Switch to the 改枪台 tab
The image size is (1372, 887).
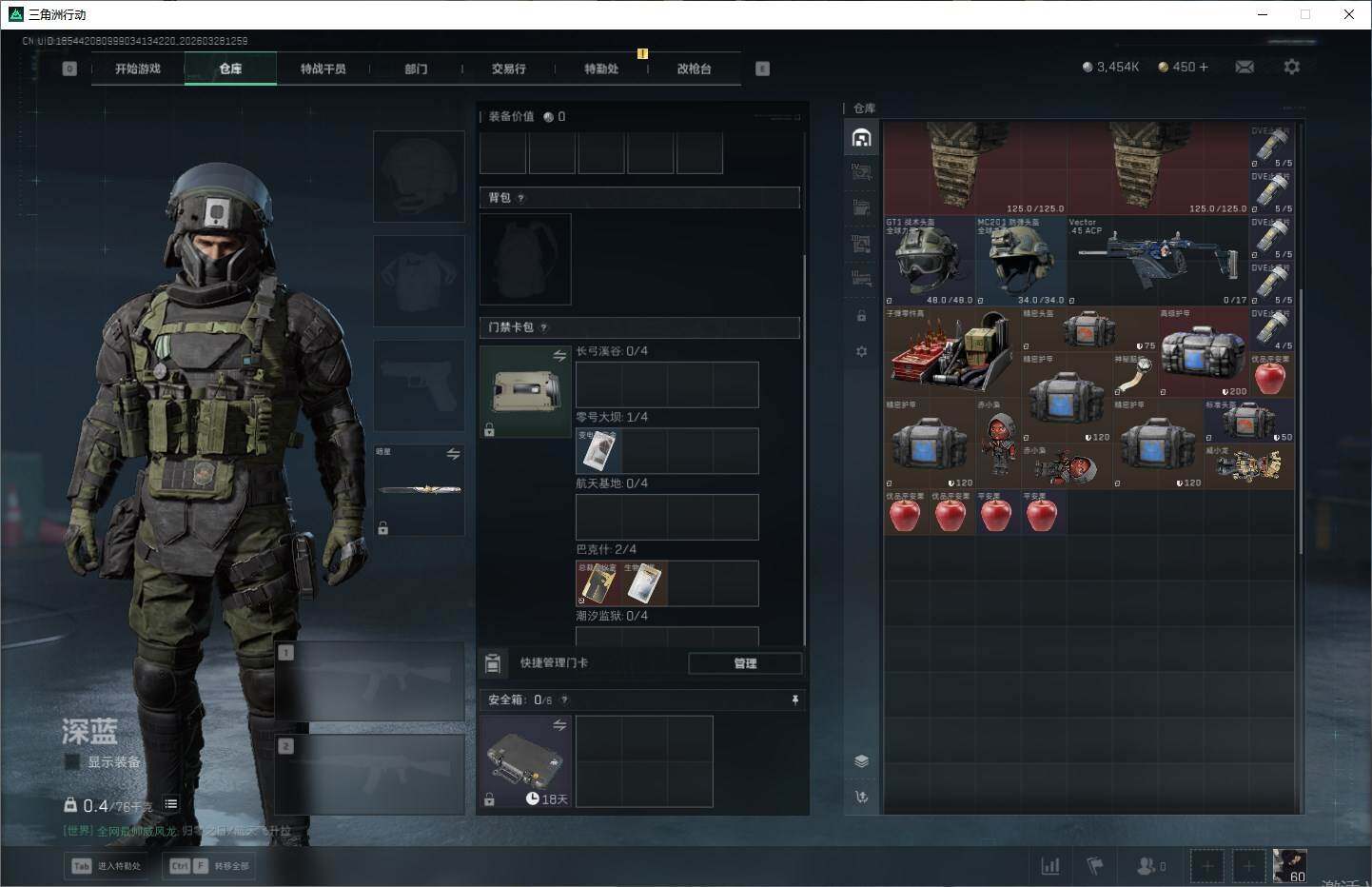click(694, 69)
